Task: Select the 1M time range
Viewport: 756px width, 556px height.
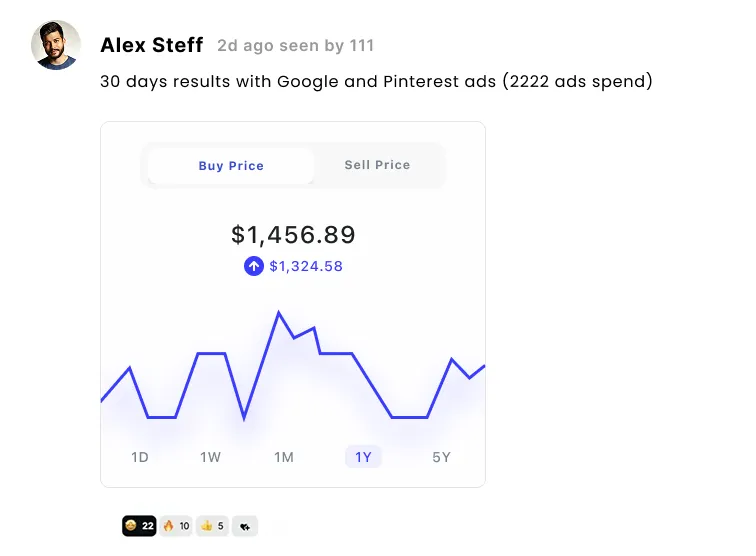Action: [284, 457]
